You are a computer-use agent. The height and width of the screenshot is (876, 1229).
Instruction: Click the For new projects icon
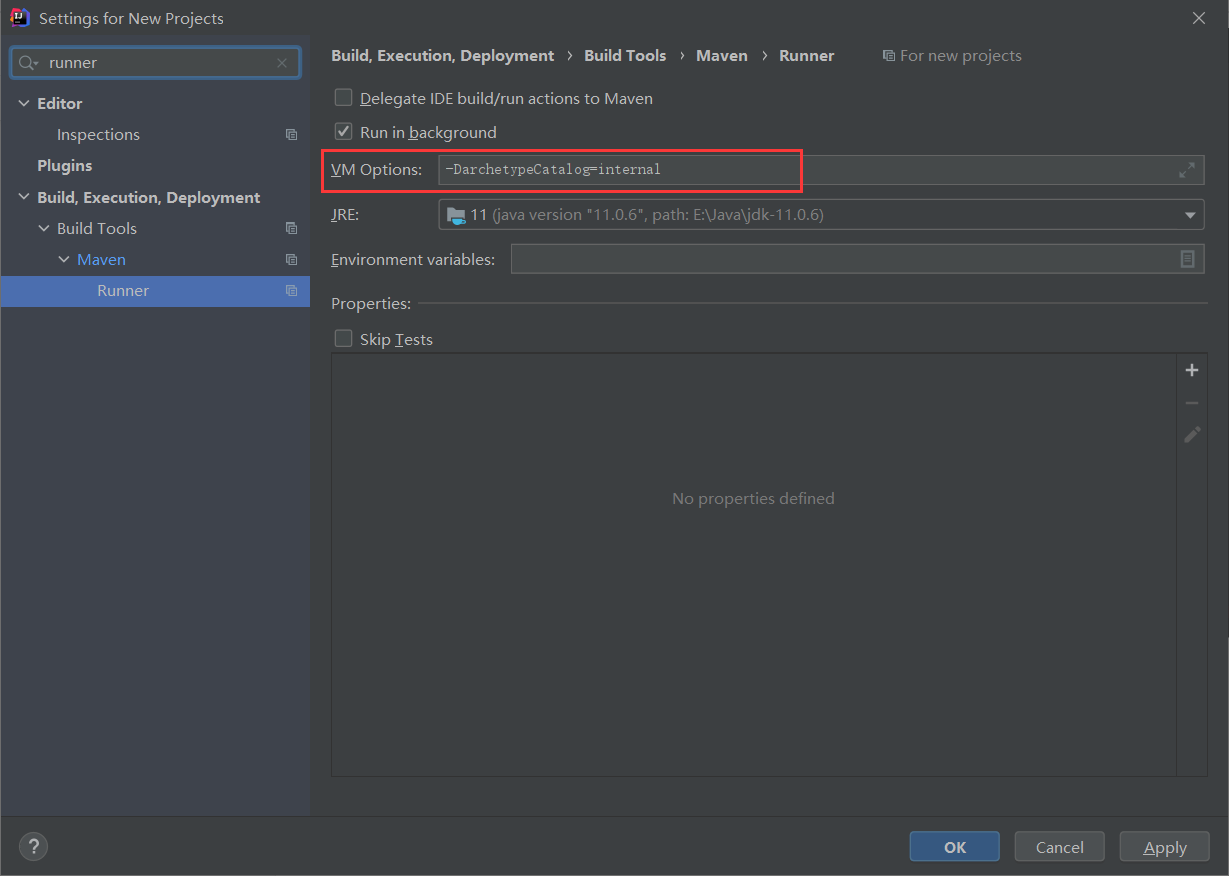888,56
